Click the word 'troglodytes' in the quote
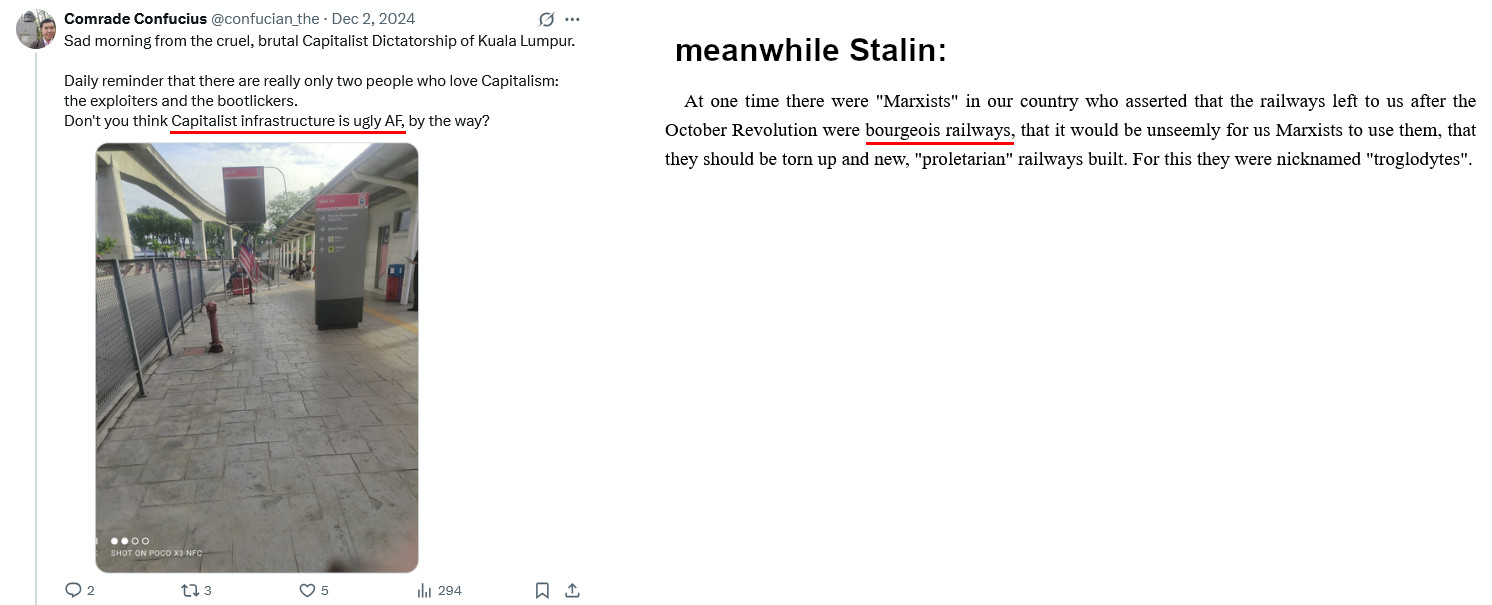The height and width of the screenshot is (605, 1492). (x=1417, y=159)
